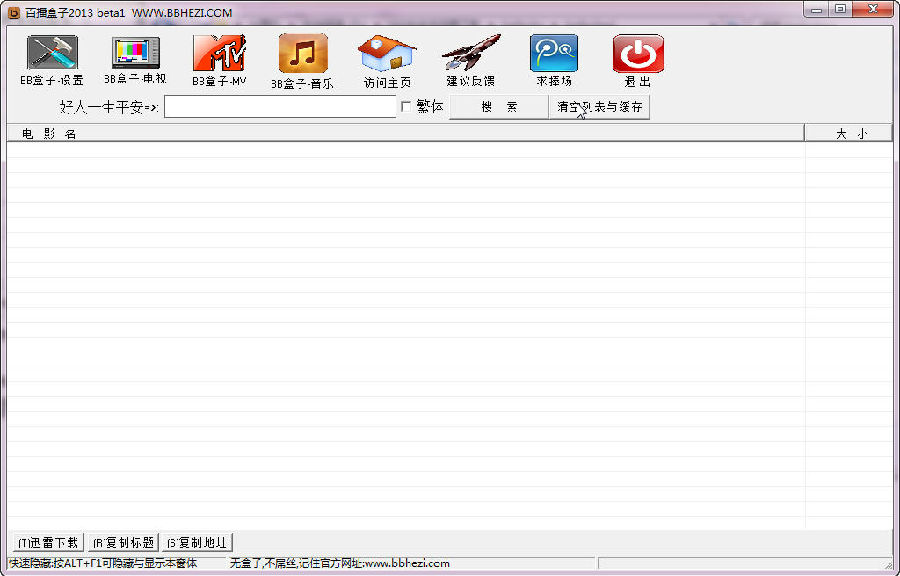
Task: Open the BB盒子 music (音乐) icon
Action: coord(303,53)
